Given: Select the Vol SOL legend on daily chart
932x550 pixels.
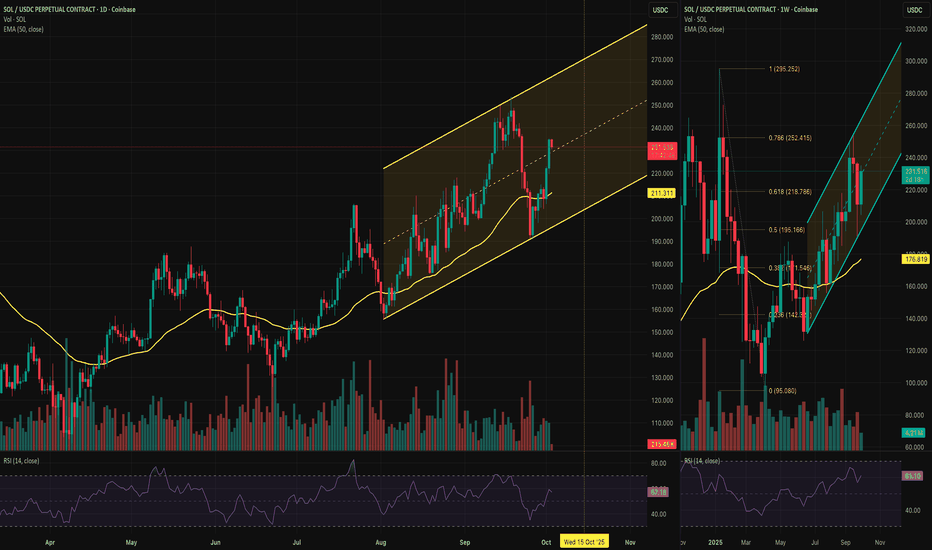Looking at the screenshot, I should tap(14, 20).
